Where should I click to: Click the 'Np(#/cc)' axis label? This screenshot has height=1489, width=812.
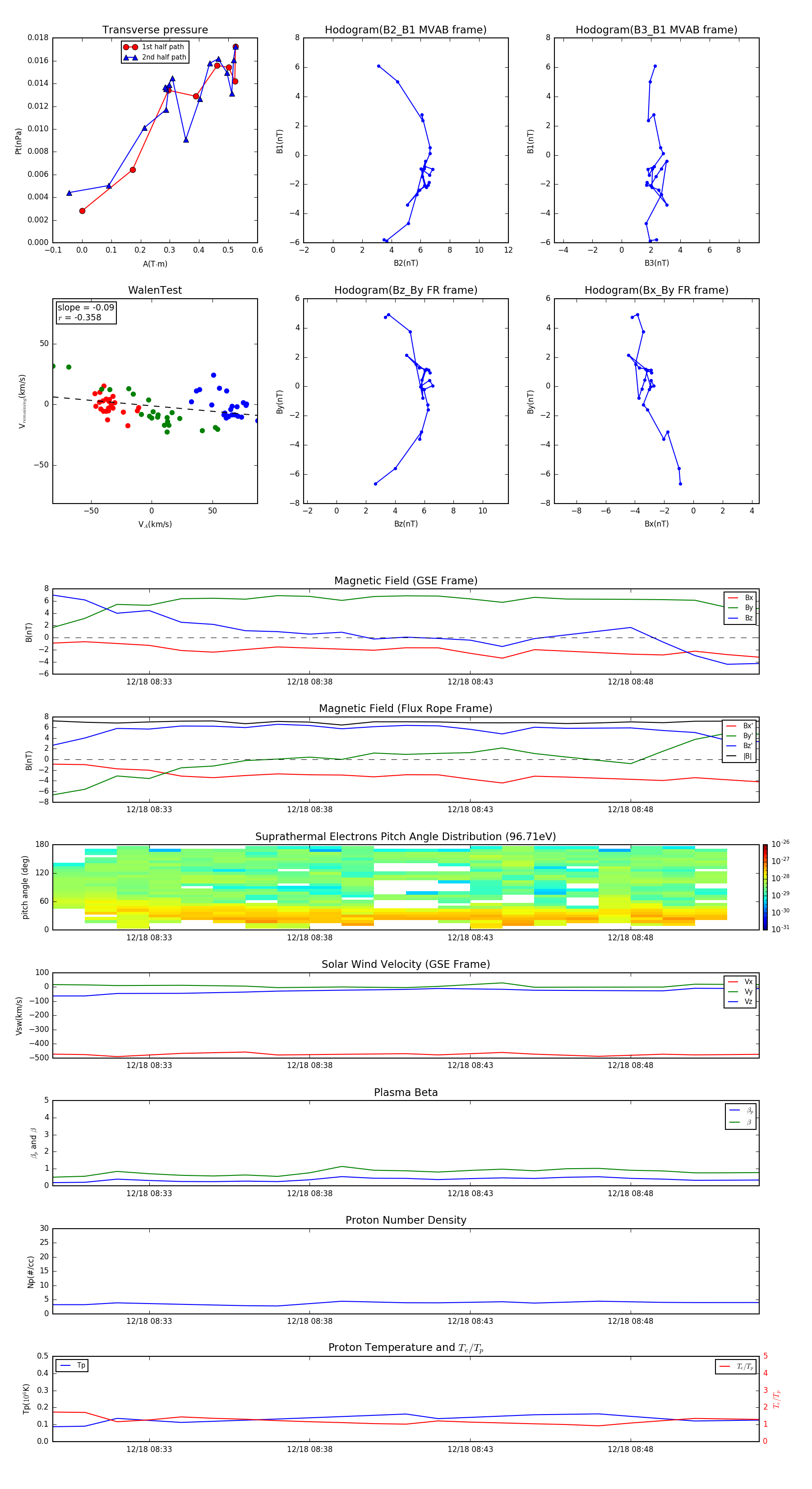point(31,1272)
